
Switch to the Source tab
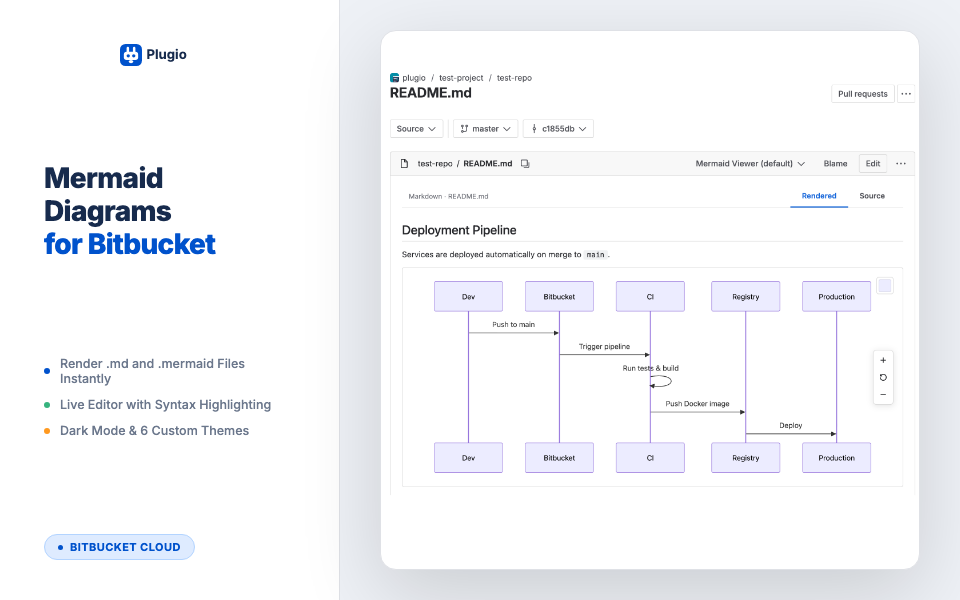pos(872,196)
